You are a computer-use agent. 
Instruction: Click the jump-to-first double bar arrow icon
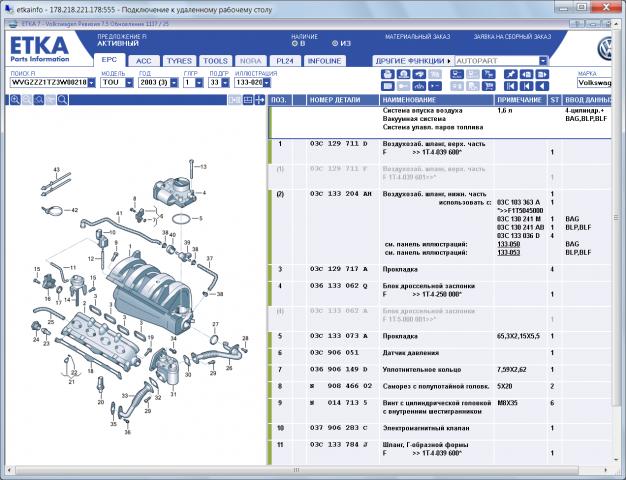(x=511, y=86)
